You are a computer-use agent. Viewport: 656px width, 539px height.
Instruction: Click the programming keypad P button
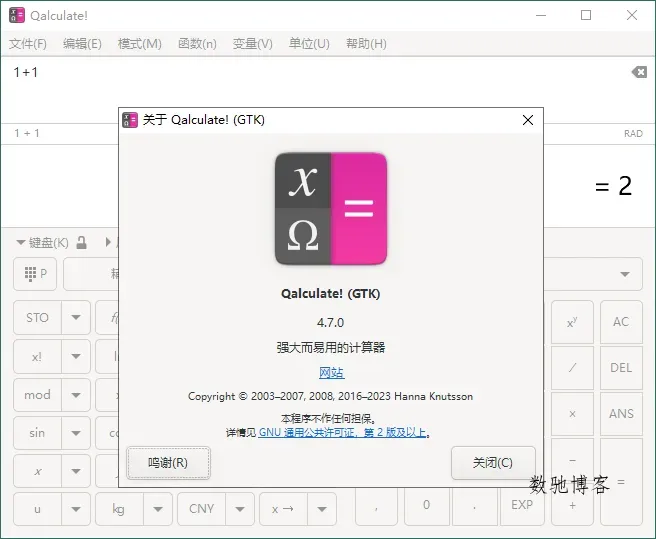[x=35, y=274]
